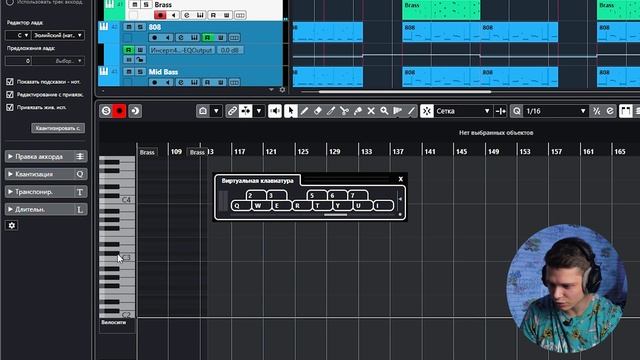
Task: Expand the 'Правка аккорда' section
Action: pos(46,156)
